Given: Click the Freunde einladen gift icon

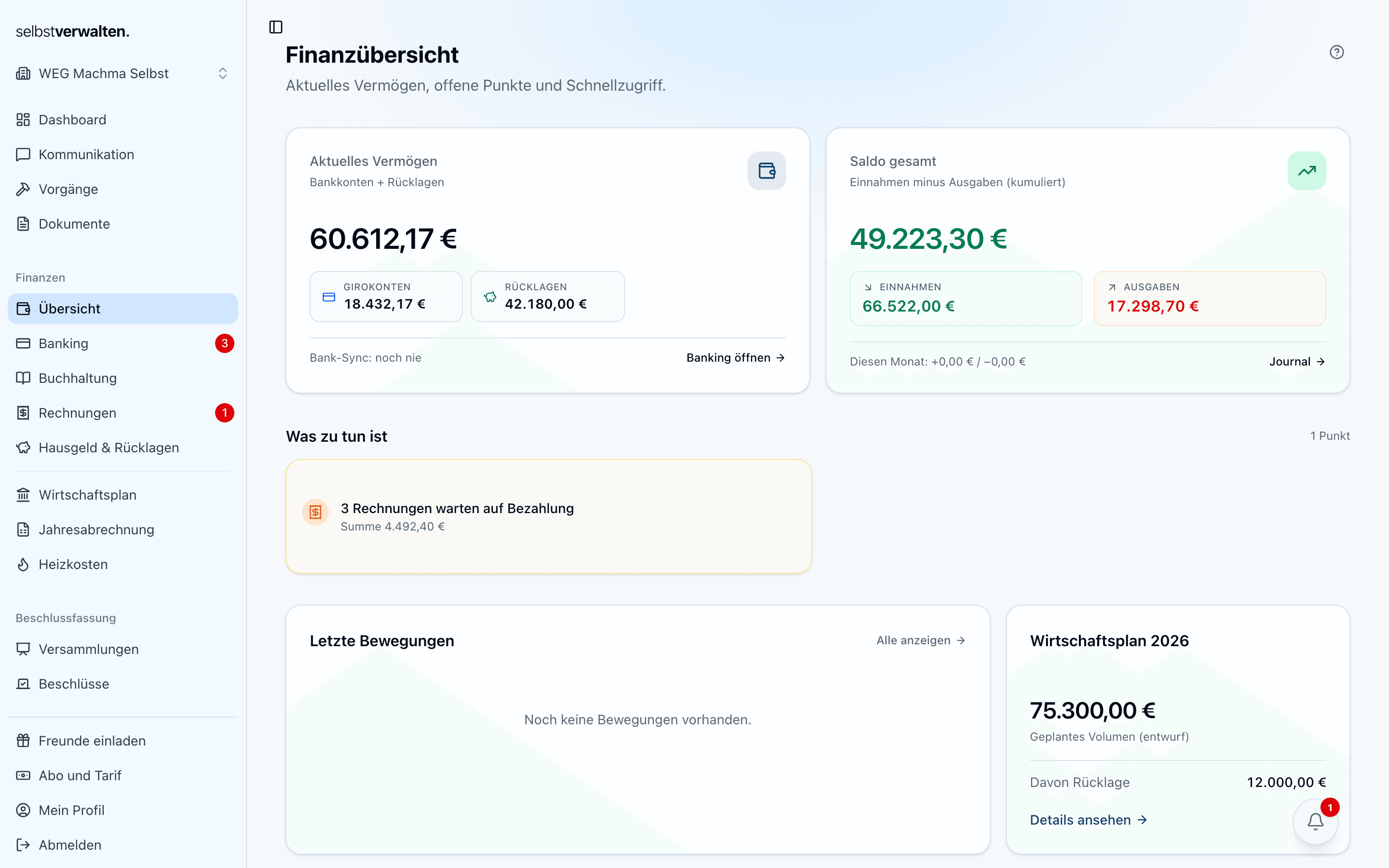Looking at the screenshot, I should (23, 741).
